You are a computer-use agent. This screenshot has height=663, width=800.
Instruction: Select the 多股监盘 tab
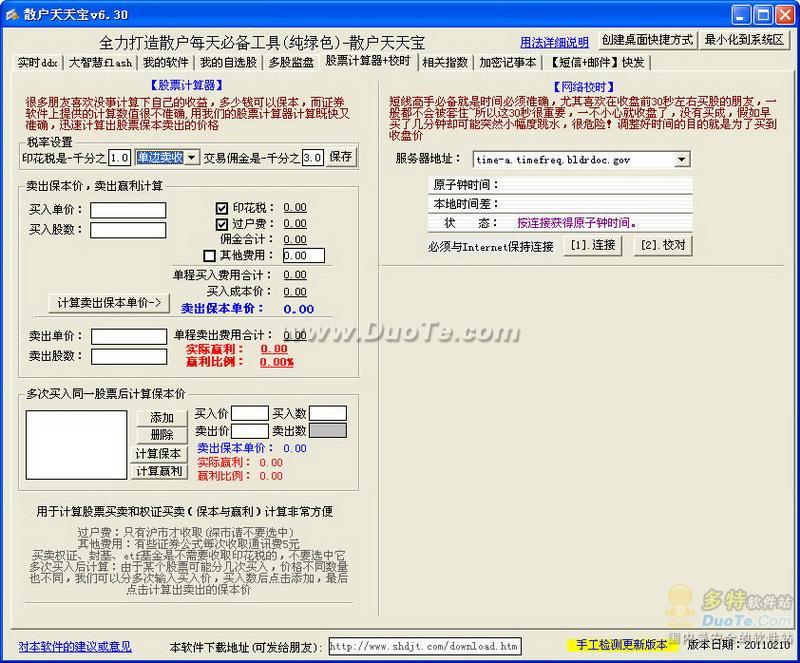pos(291,63)
